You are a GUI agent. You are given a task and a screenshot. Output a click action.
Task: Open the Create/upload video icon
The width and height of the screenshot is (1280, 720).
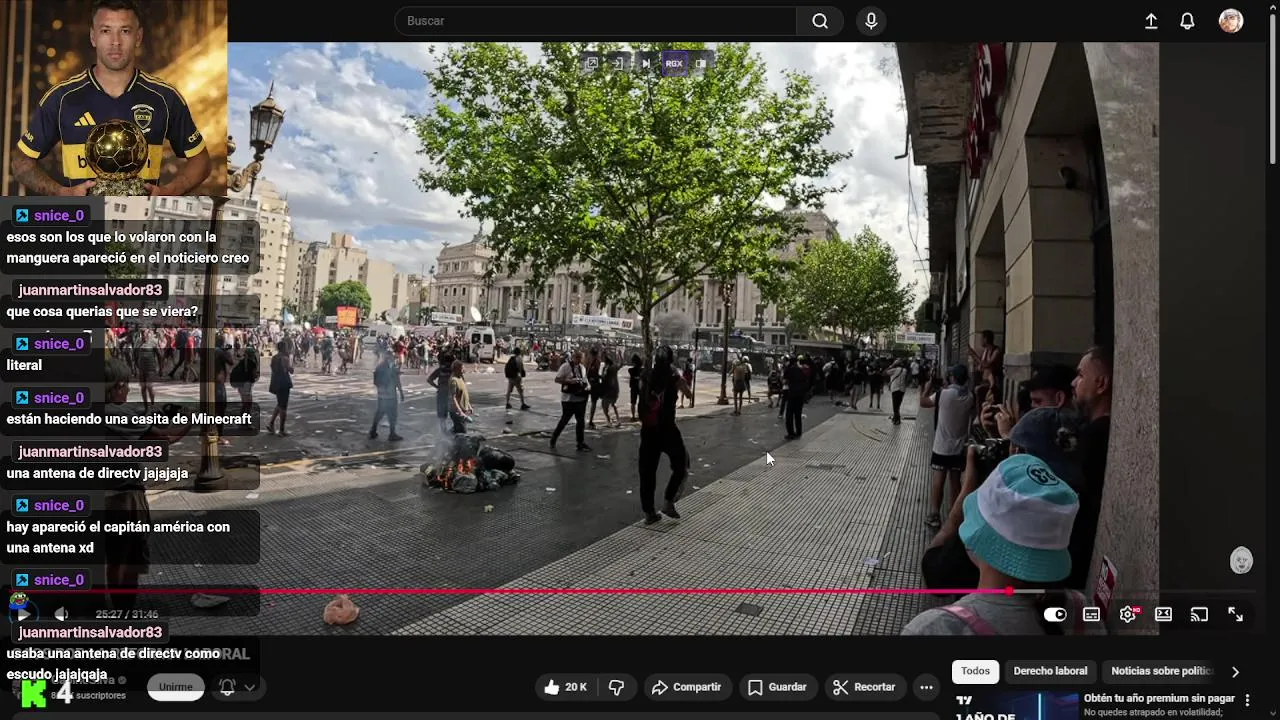(1151, 21)
